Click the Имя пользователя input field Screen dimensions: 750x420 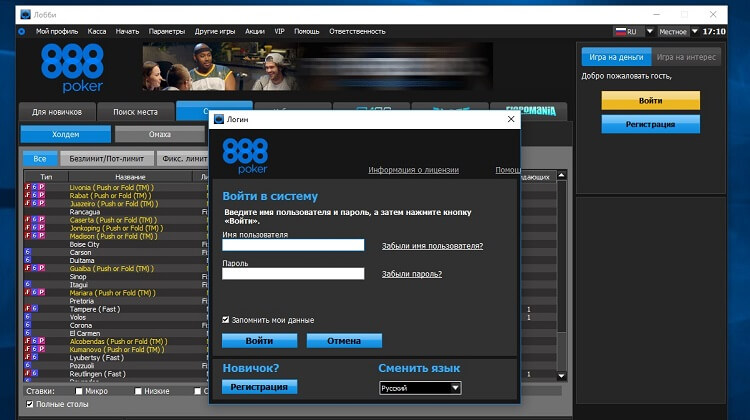pos(293,245)
